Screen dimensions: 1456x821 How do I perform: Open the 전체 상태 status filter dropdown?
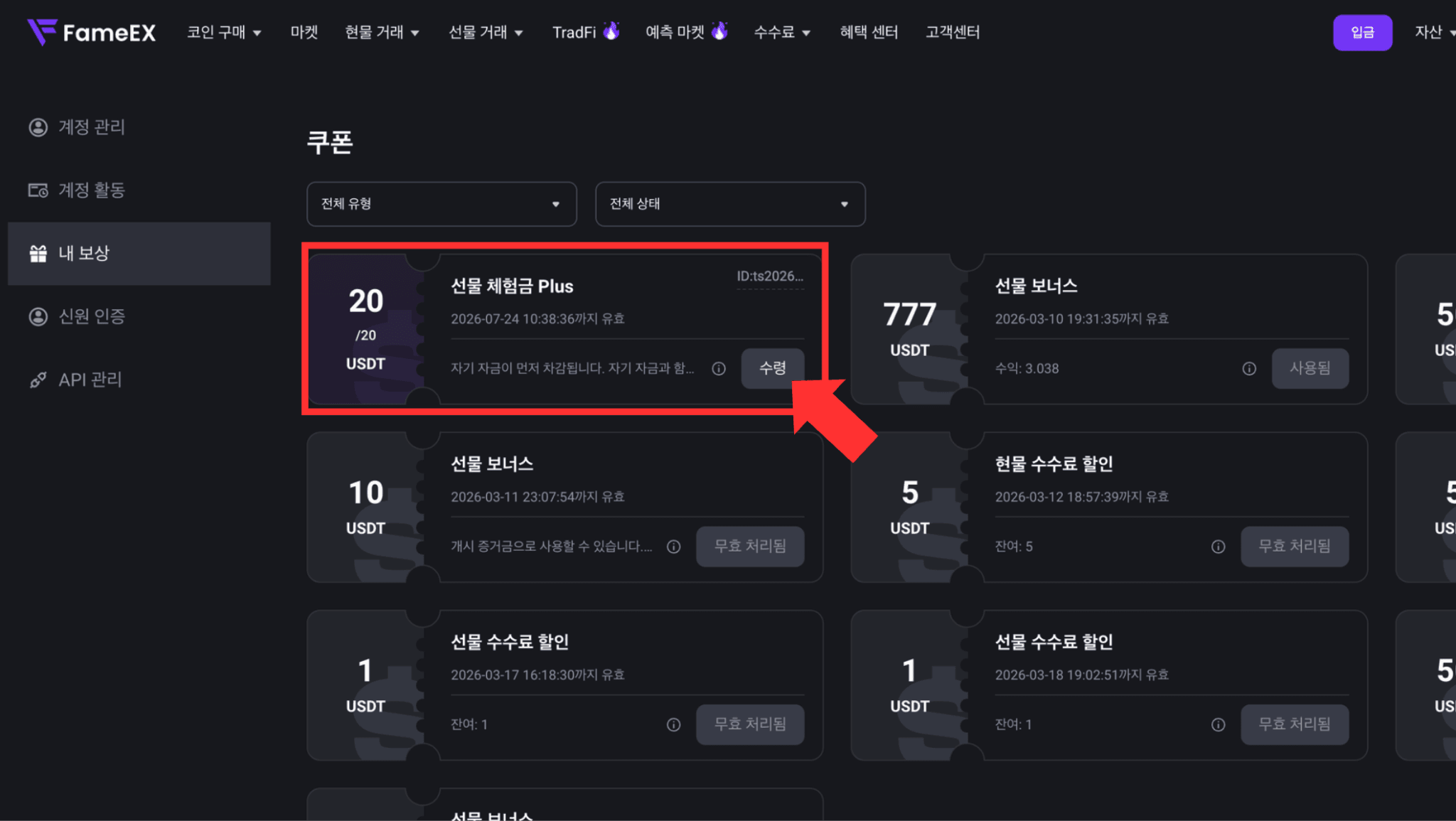click(x=730, y=204)
